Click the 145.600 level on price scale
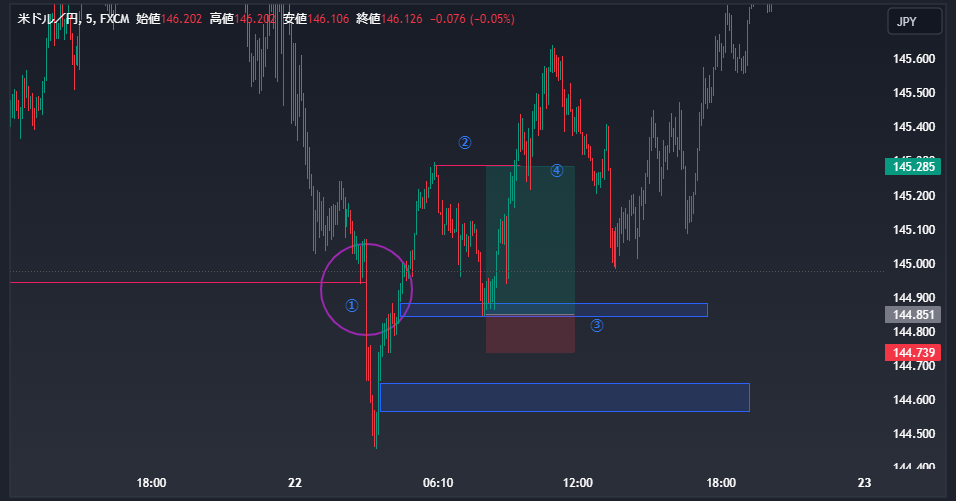This screenshot has height=501, width=956. pyautogui.click(x=912, y=59)
